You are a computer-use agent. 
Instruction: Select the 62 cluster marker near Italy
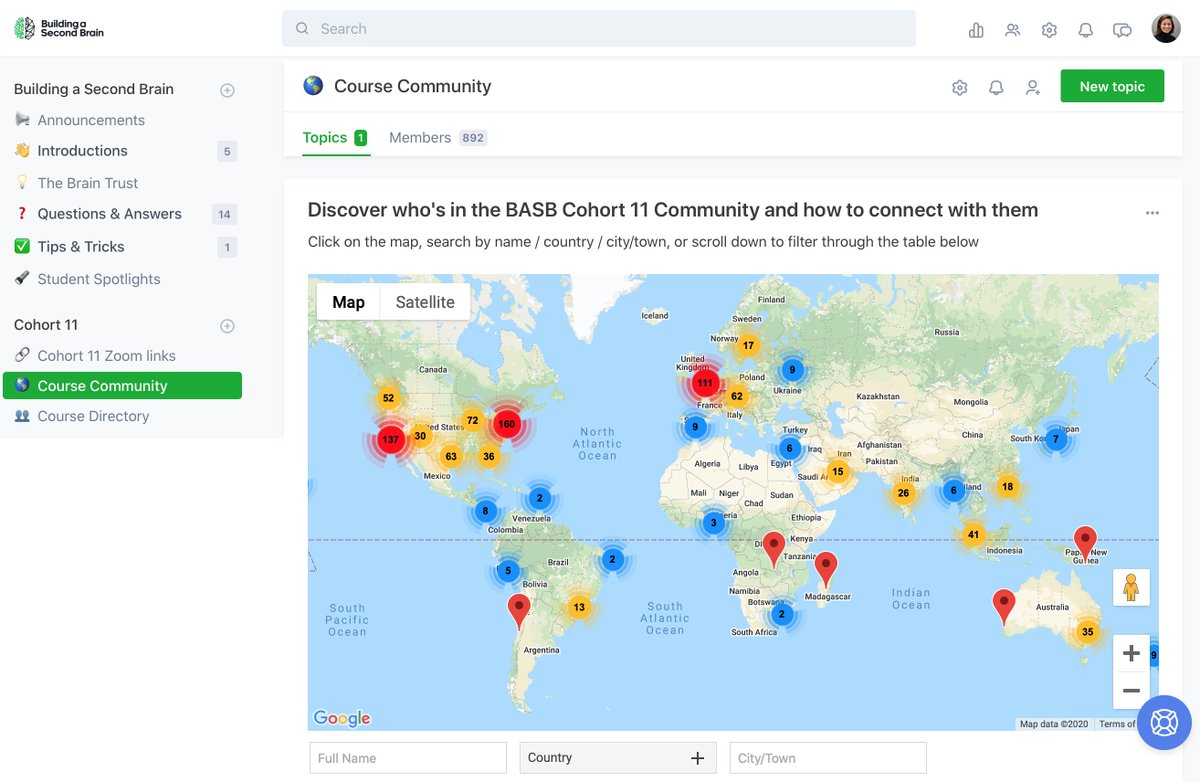[737, 396]
